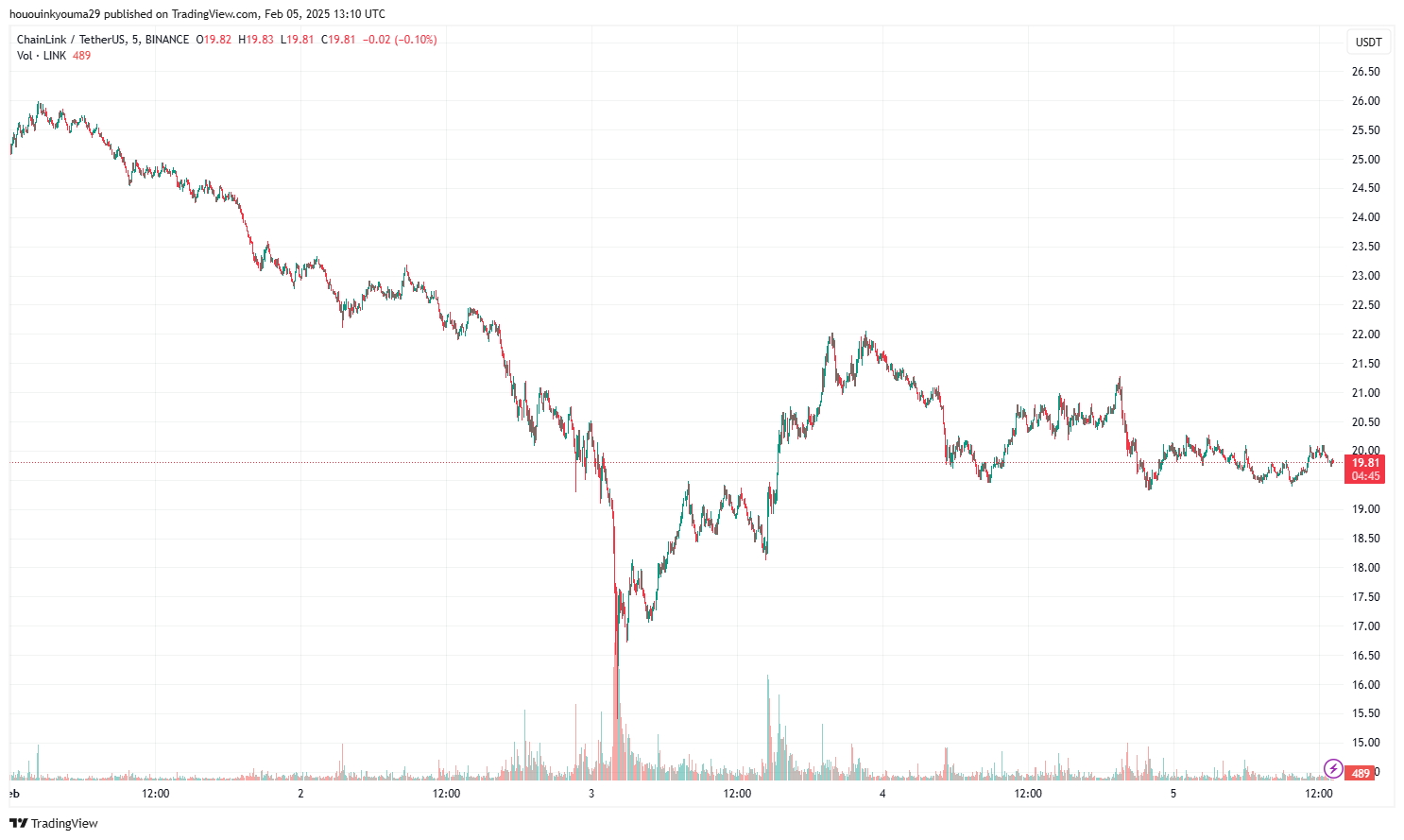The image size is (1404, 840).
Task: Click the purple lightning bolt icon
Action: click(1333, 767)
